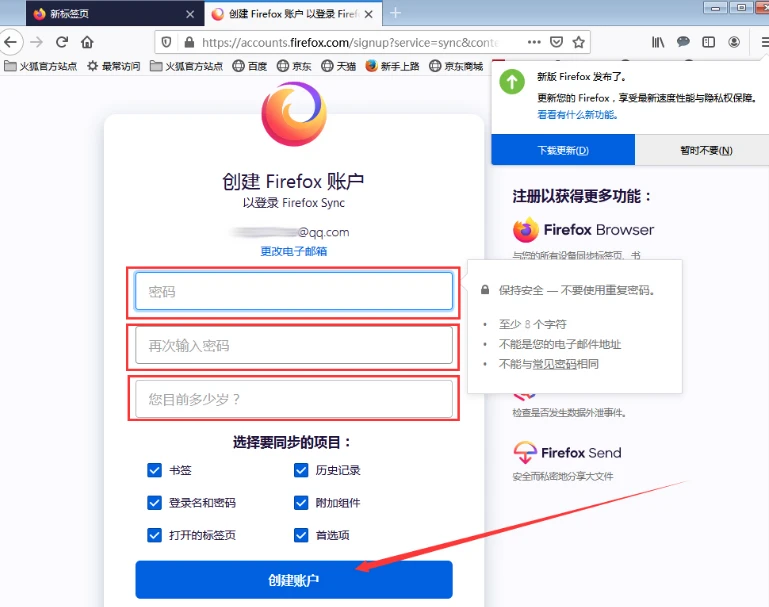Close the 新标签页 tab
769x607 pixels.
pos(190,14)
